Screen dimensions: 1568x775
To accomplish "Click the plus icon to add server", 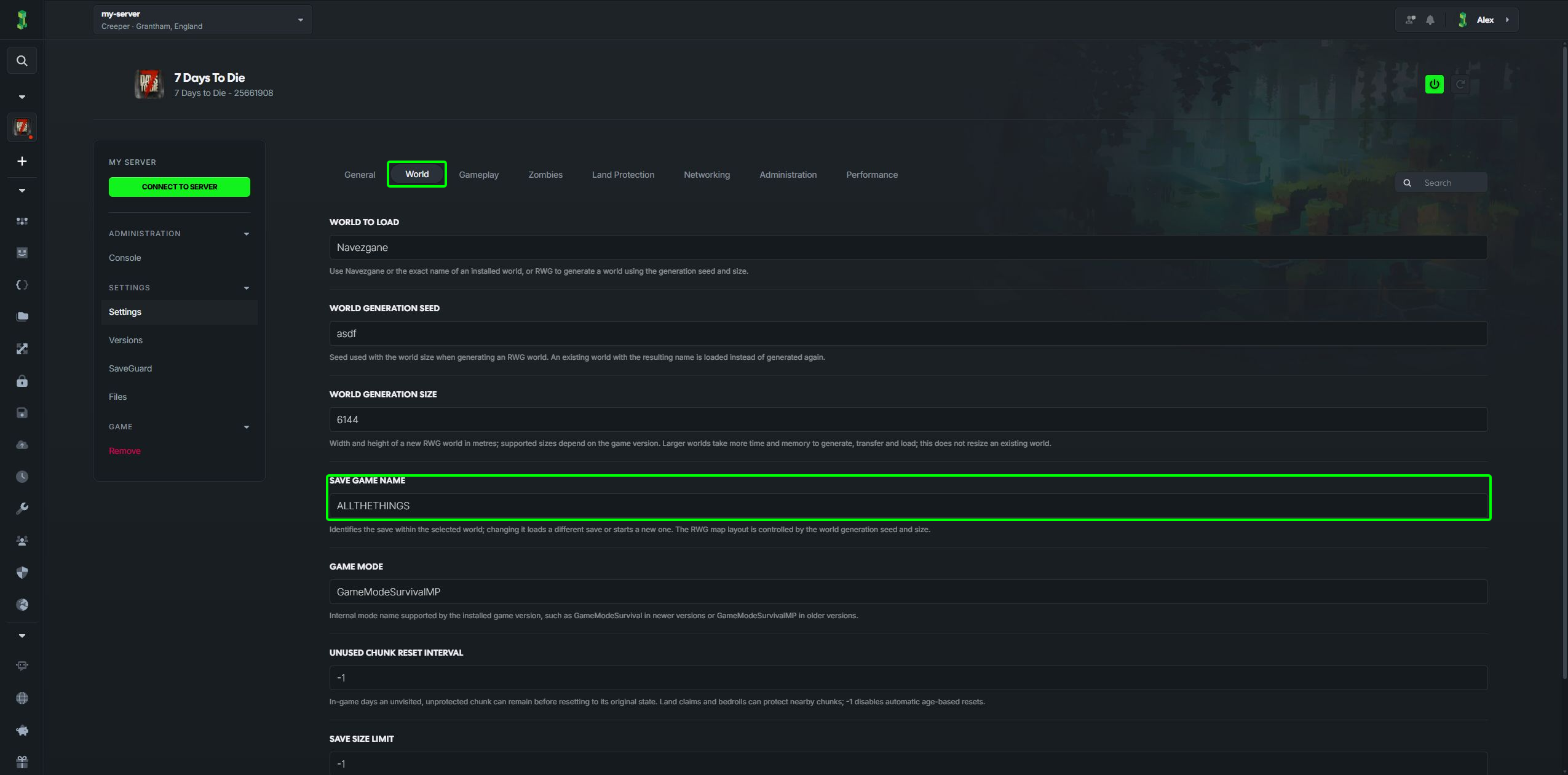I will click(22, 161).
